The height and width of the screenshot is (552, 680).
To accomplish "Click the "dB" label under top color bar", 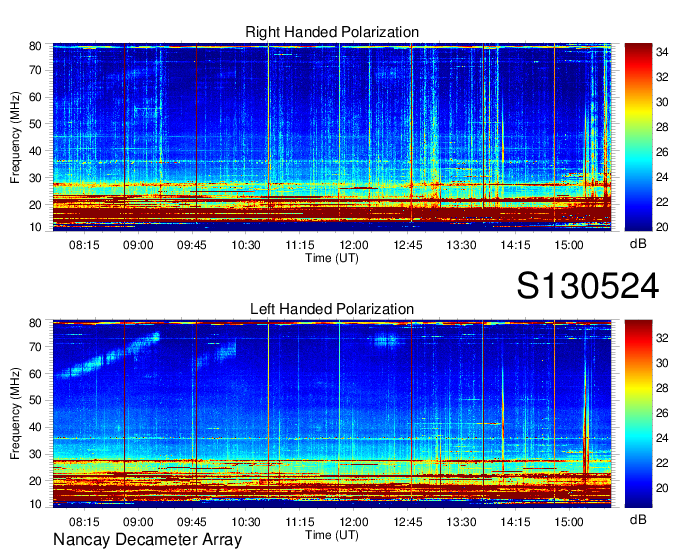I will point(638,244).
